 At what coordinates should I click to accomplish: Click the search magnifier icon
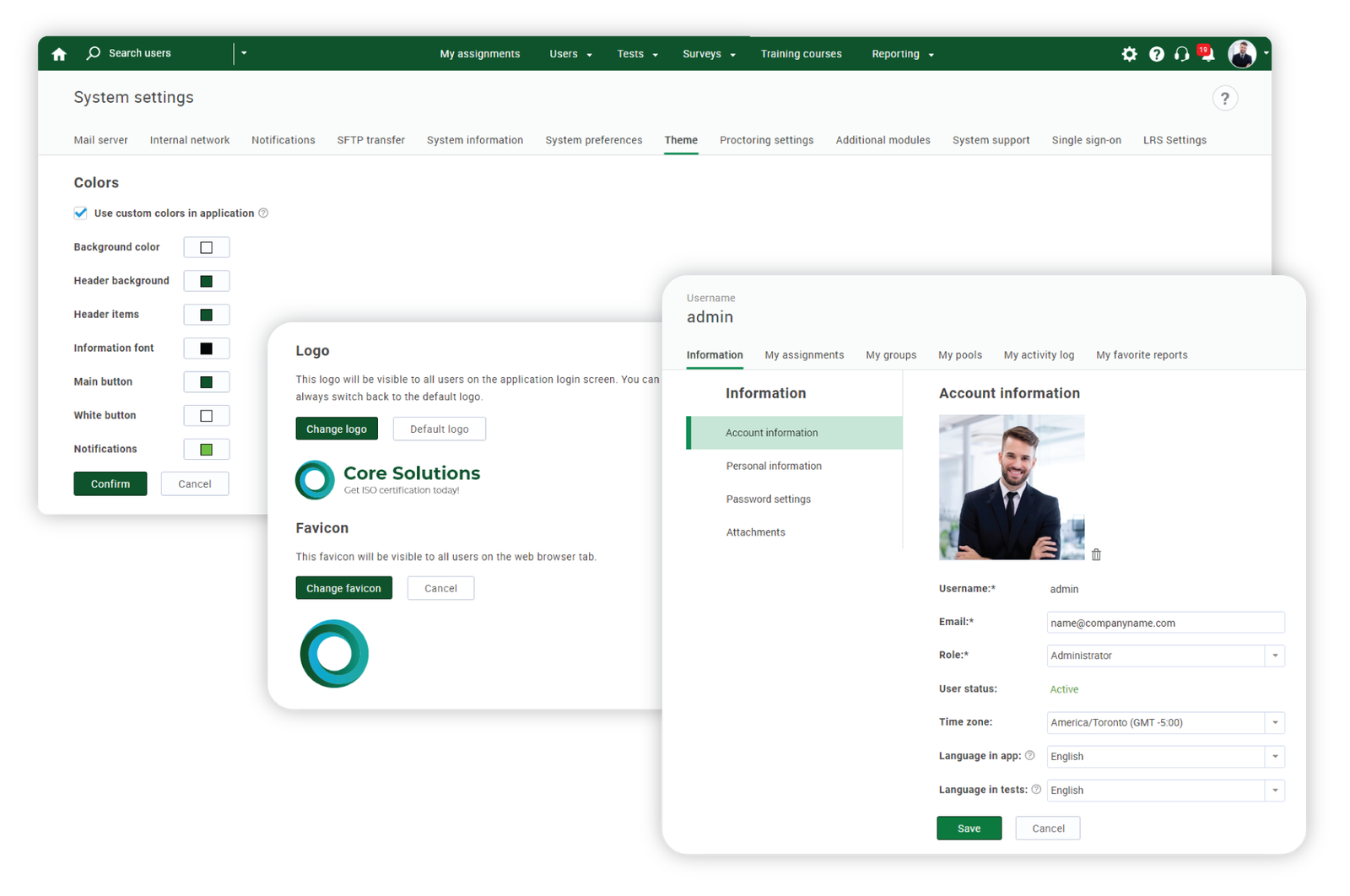click(94, 53)
